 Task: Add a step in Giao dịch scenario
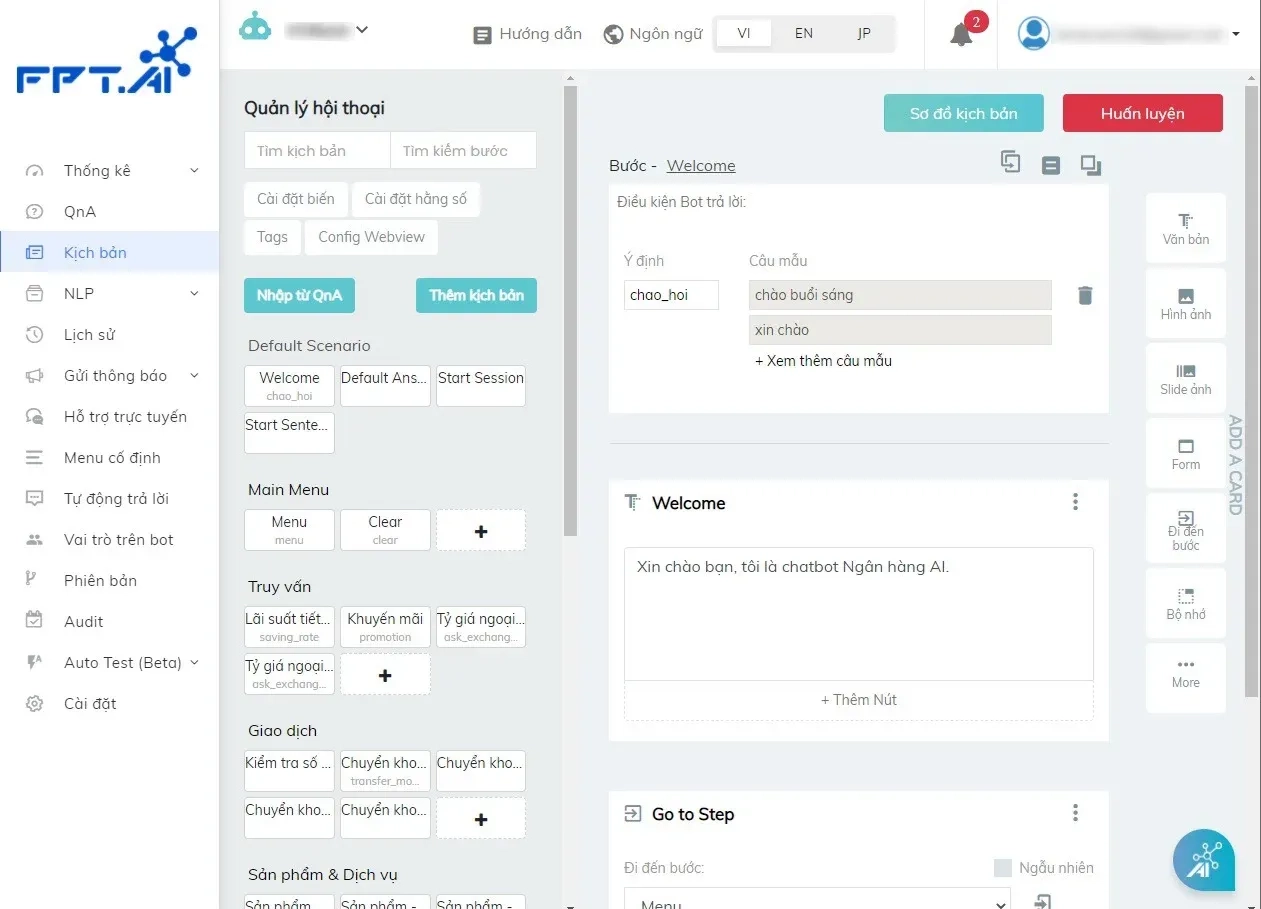pos(481,818)
